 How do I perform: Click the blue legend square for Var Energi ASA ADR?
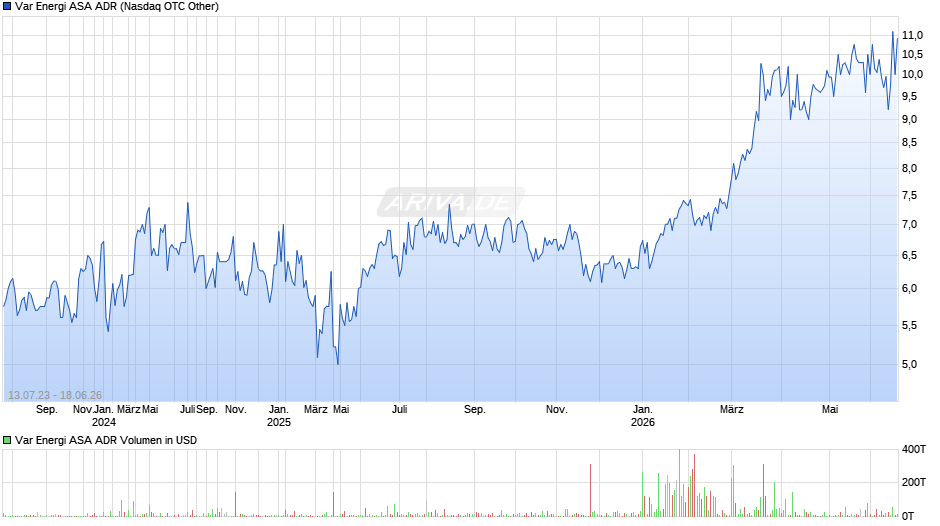pyautogui.click(x=7, y=7)
